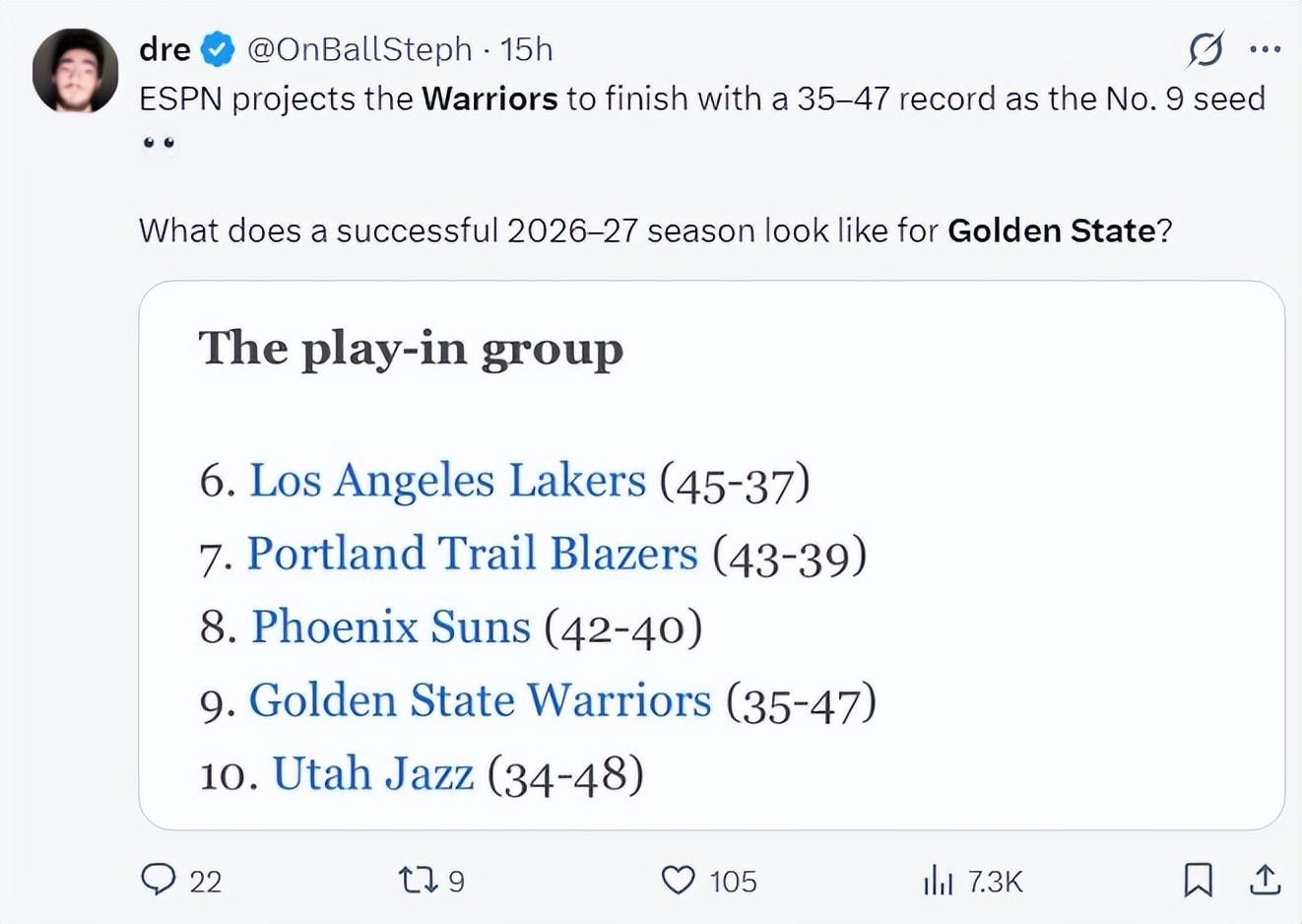
Task: Click the blue verified badge
Action: point(218,48)
